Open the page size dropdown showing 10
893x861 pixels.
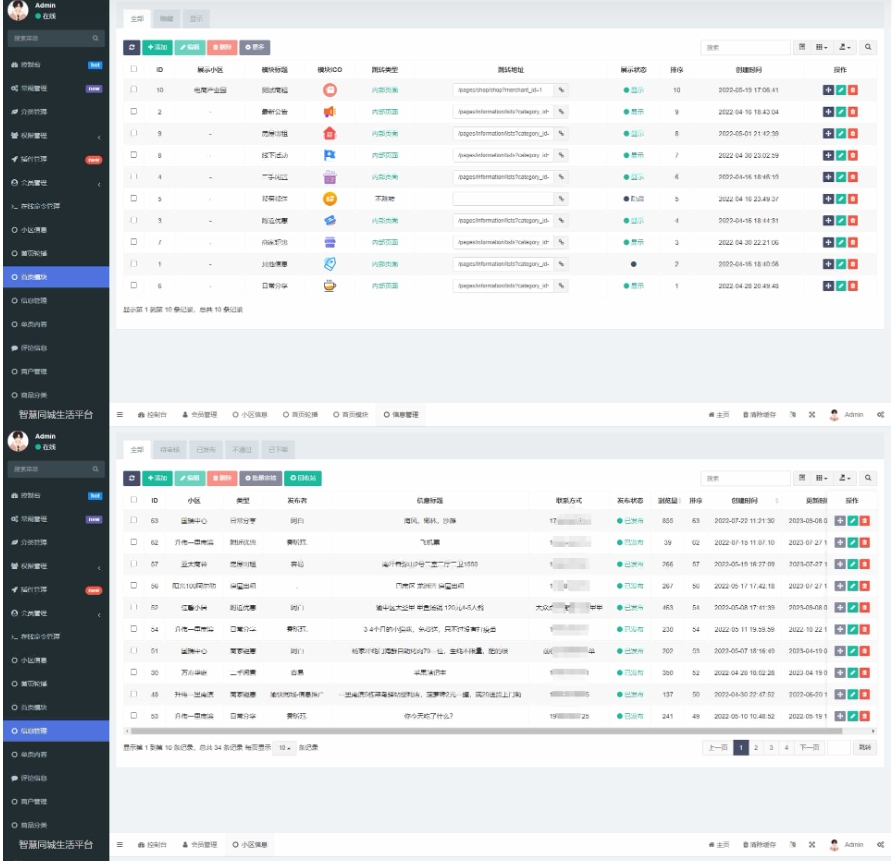pos(285,747)
